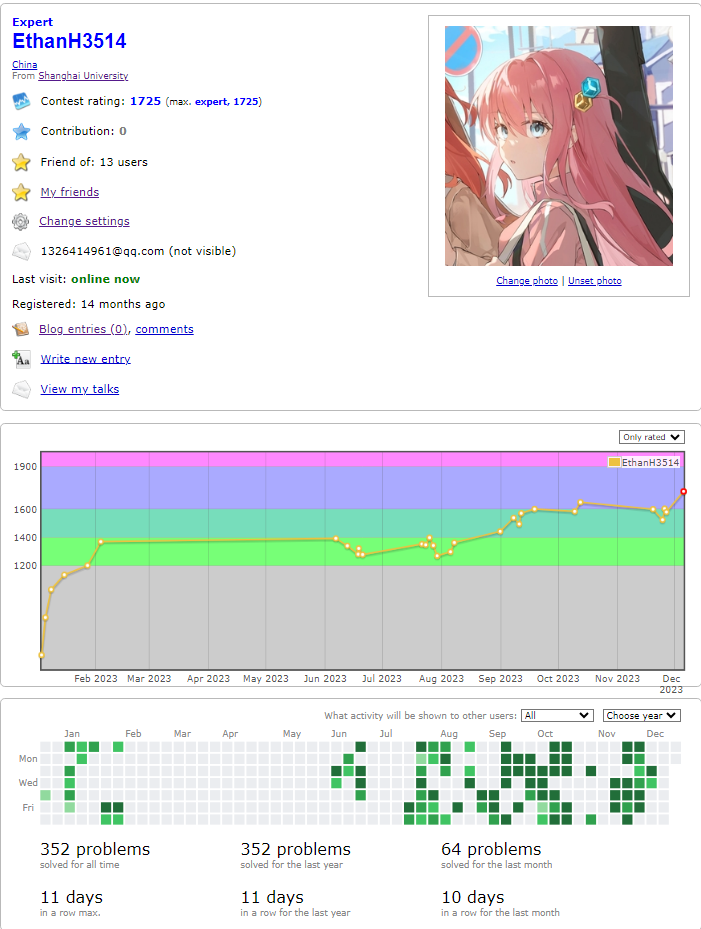Click the Change photo link
This screenshot has width=701, height=929.
point(527,281)
